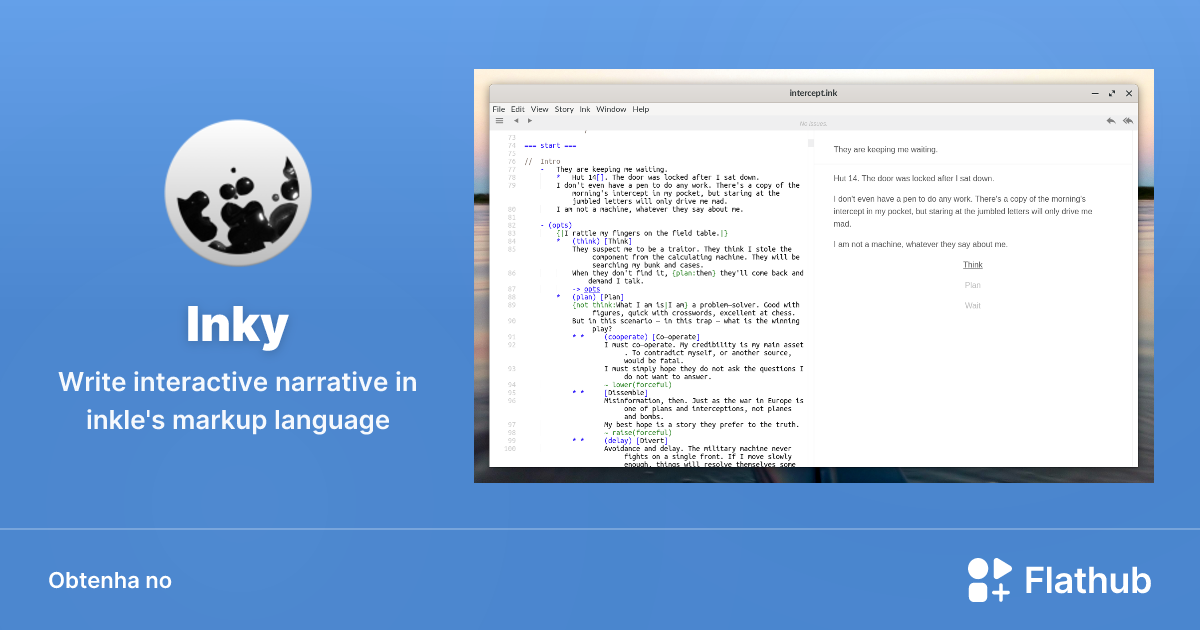Open the sidebar hamburger menu

[499, 120]
